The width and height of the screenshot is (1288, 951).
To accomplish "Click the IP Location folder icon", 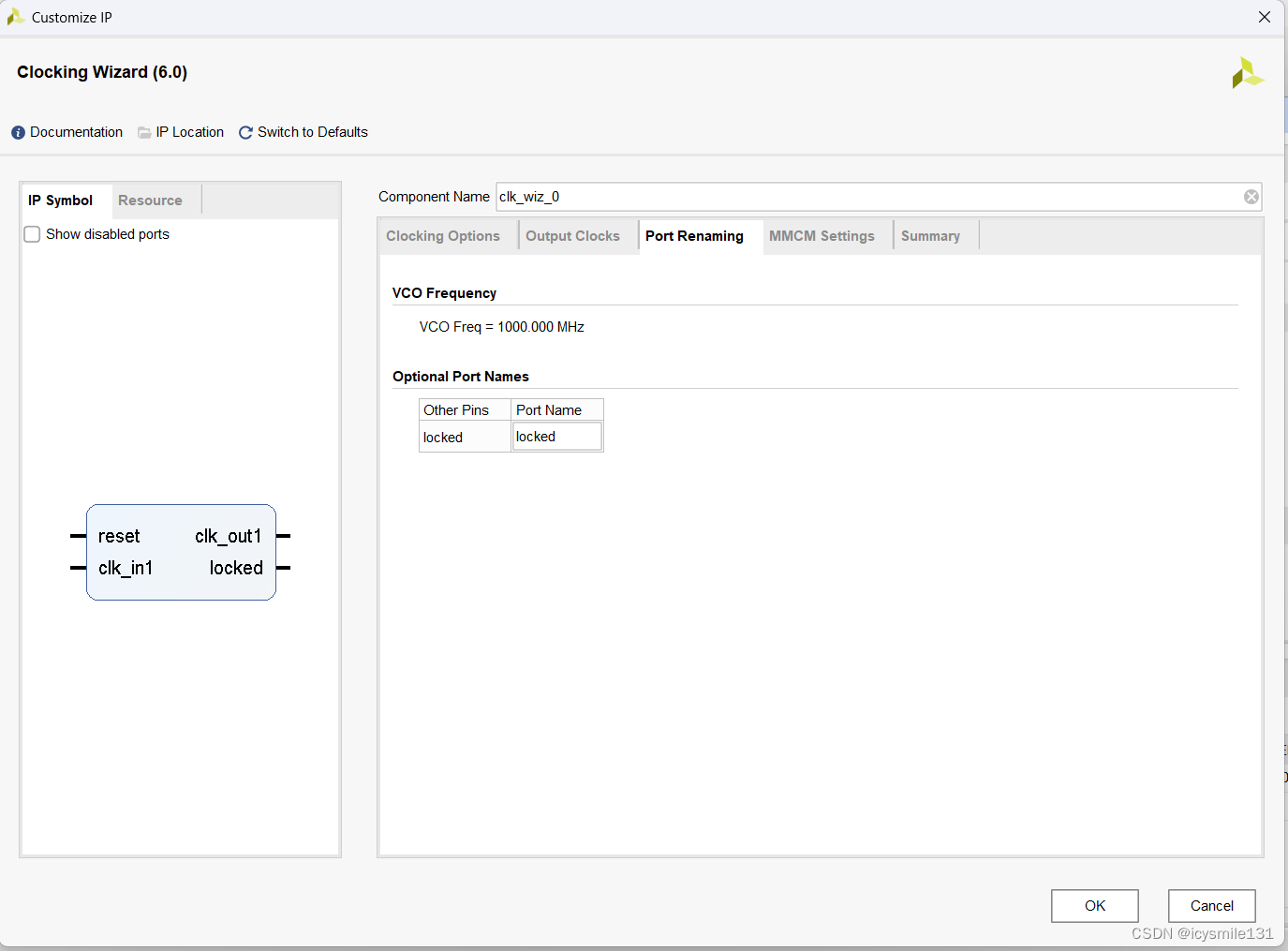I will point(144,133).
